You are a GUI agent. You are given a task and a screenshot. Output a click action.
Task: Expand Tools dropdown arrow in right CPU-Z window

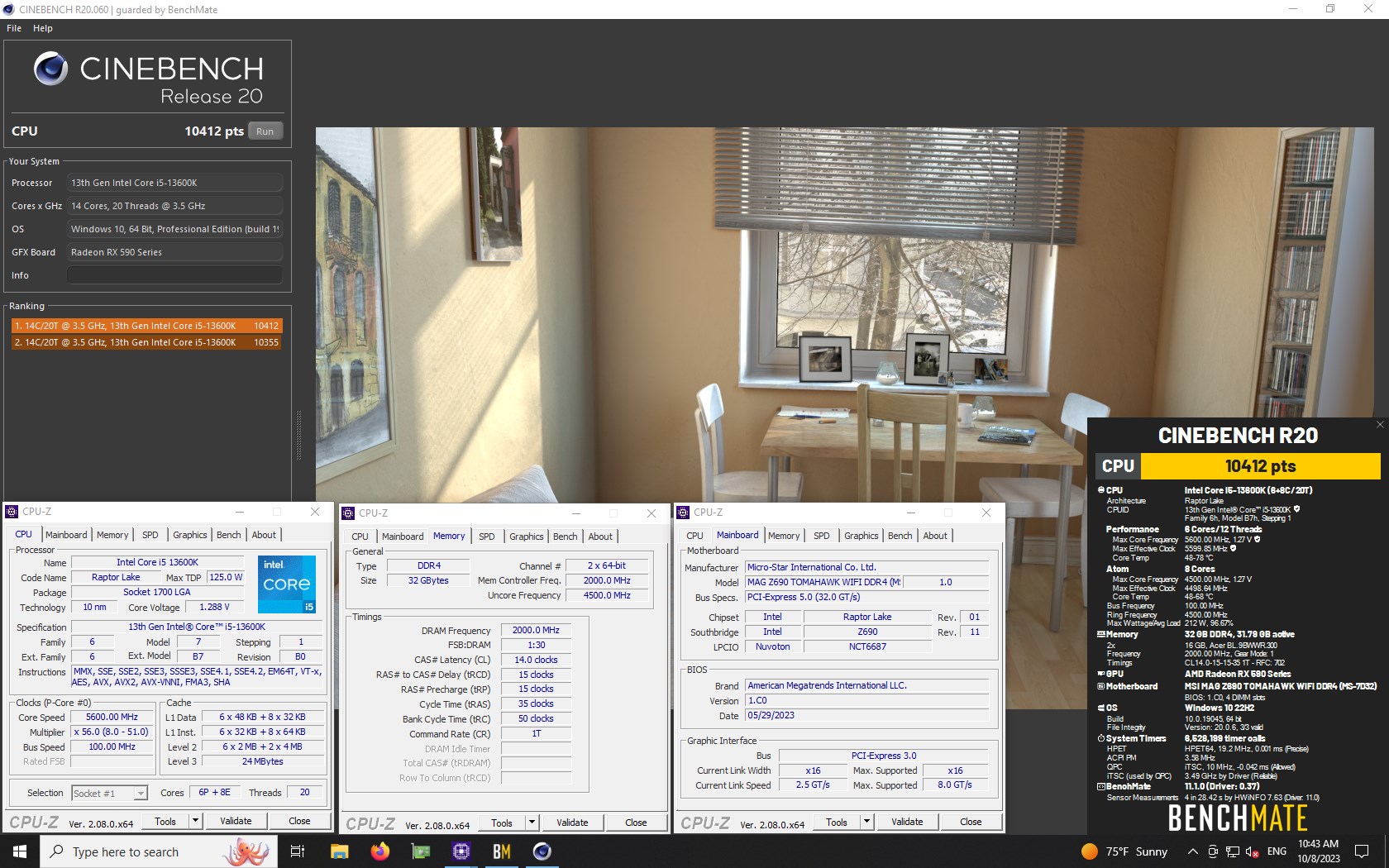point(867,822)
